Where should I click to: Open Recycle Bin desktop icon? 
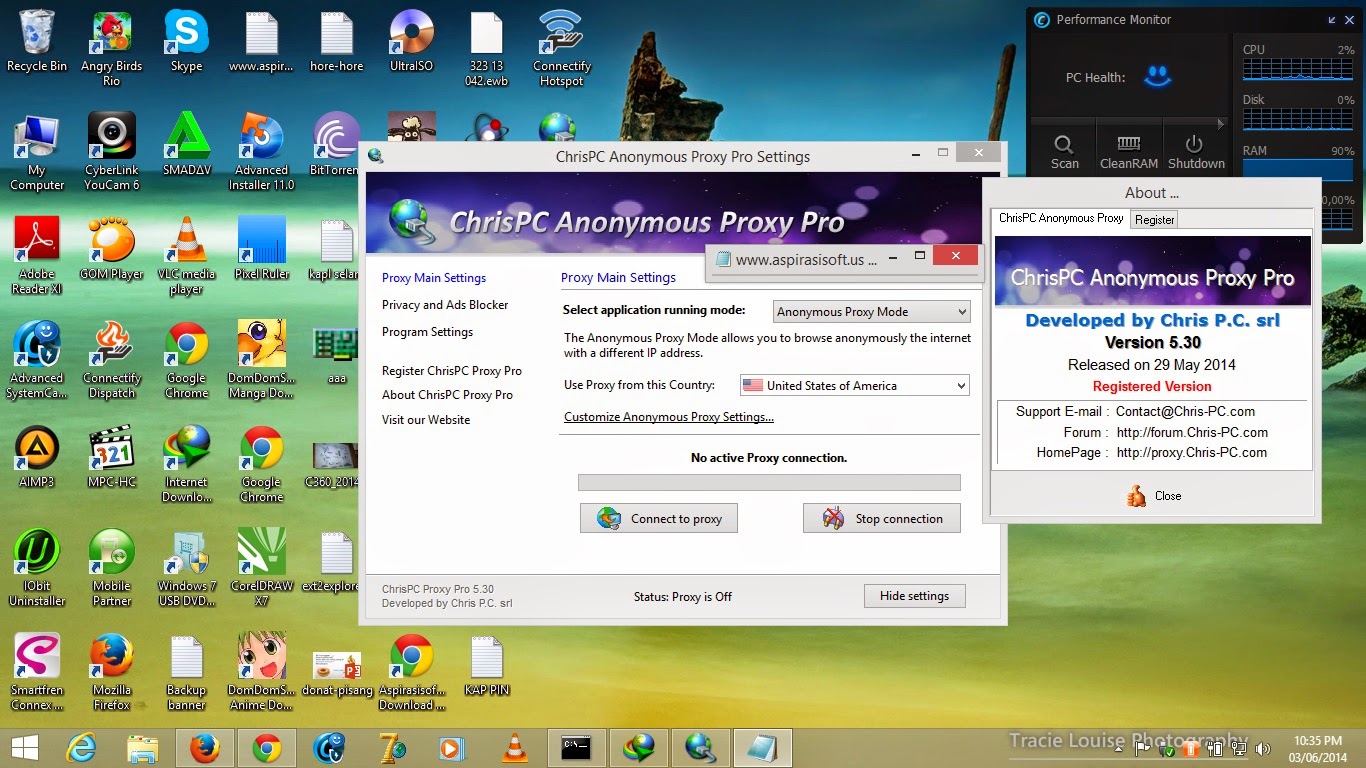pos(37,42)
